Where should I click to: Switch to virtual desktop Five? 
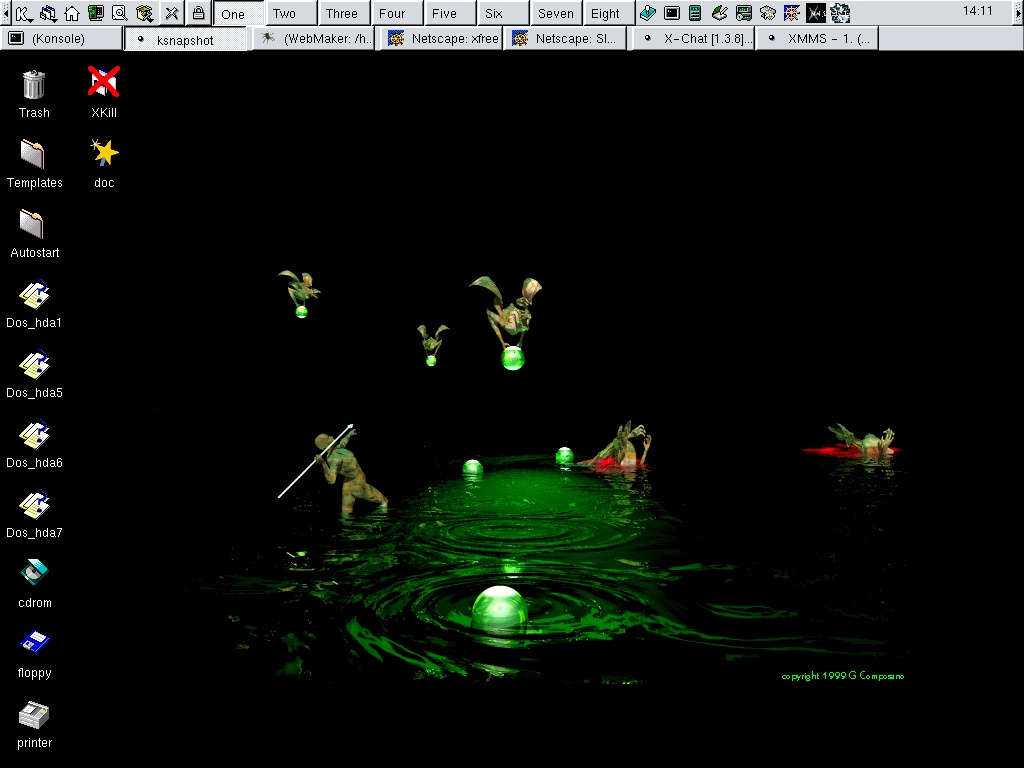tap(449, 13)
